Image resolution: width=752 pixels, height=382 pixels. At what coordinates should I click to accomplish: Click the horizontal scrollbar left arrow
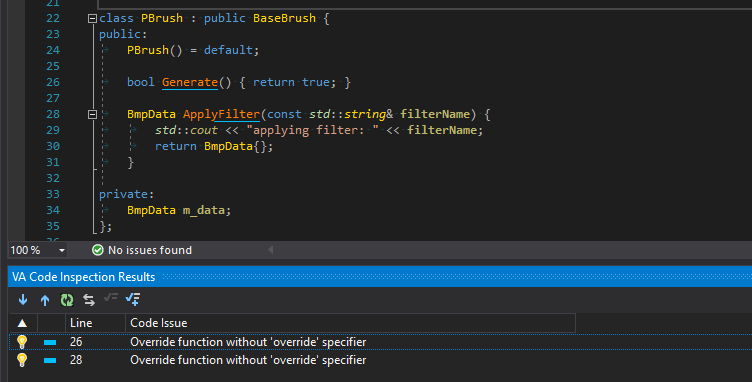click(270, 250)
